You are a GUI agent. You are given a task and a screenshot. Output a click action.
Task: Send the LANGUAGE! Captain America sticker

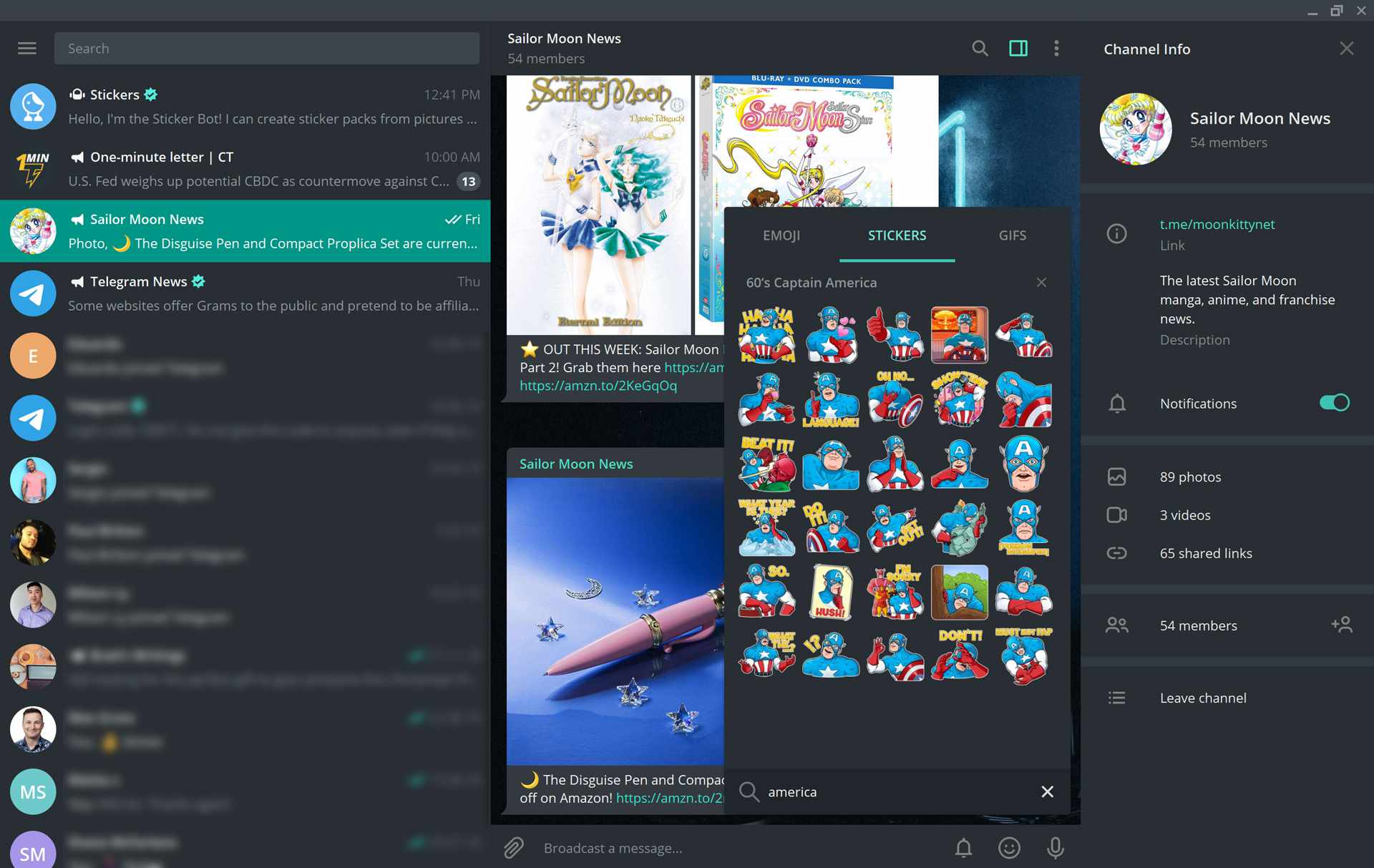point(830,399)
